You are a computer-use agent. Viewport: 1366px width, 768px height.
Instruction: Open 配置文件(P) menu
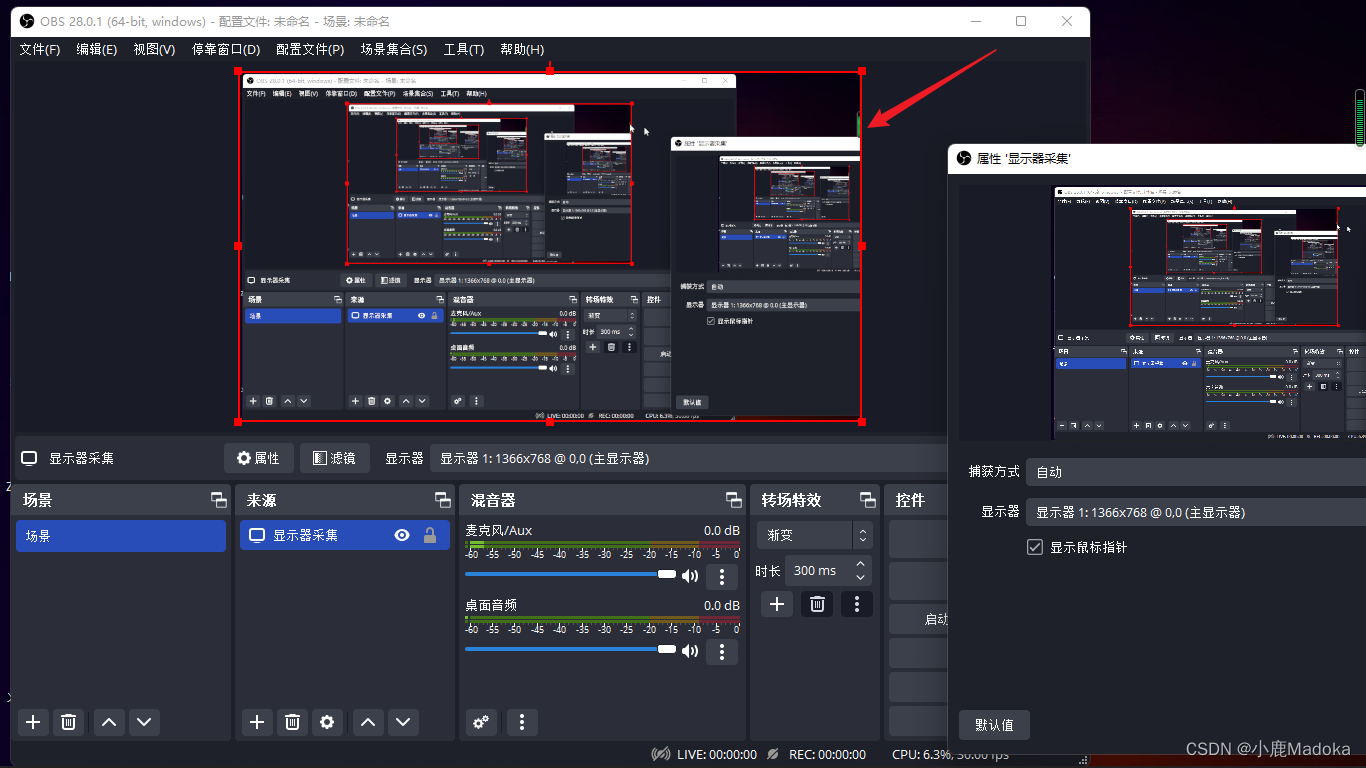coord(310,49)
